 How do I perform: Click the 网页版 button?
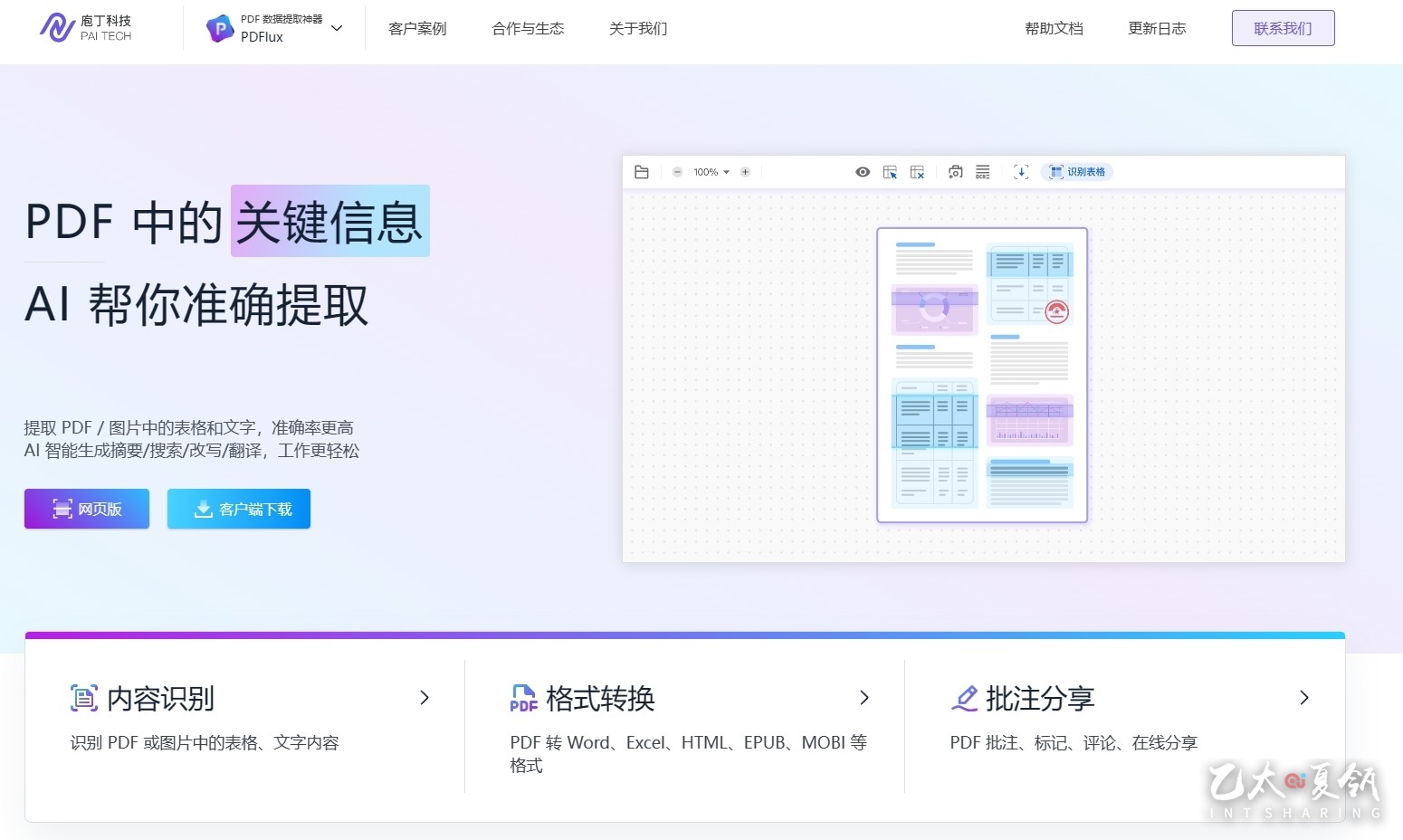(87, 509)
